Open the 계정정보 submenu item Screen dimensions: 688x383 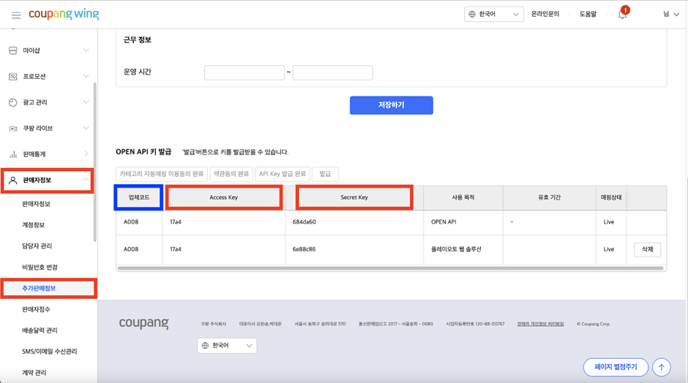[x=33, y=225]
